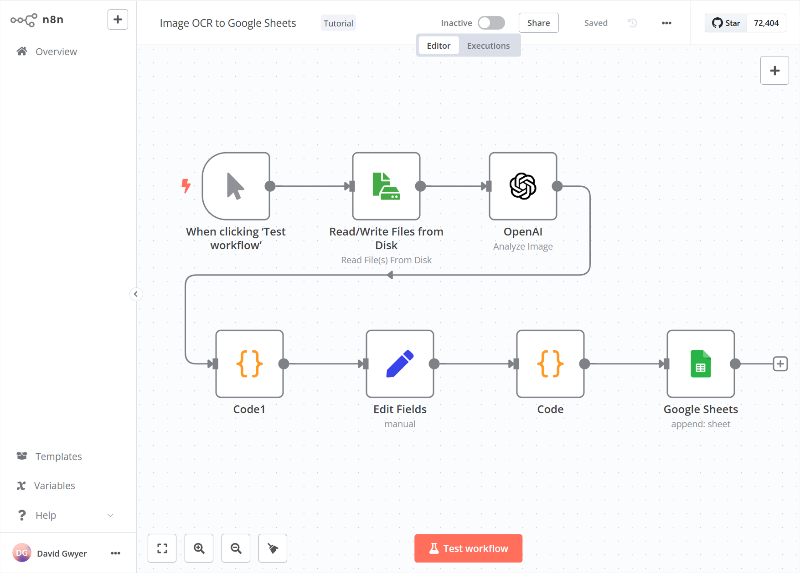The image size is (800, 573).
Task: Open the Code1 node
Action: point(249,364)
